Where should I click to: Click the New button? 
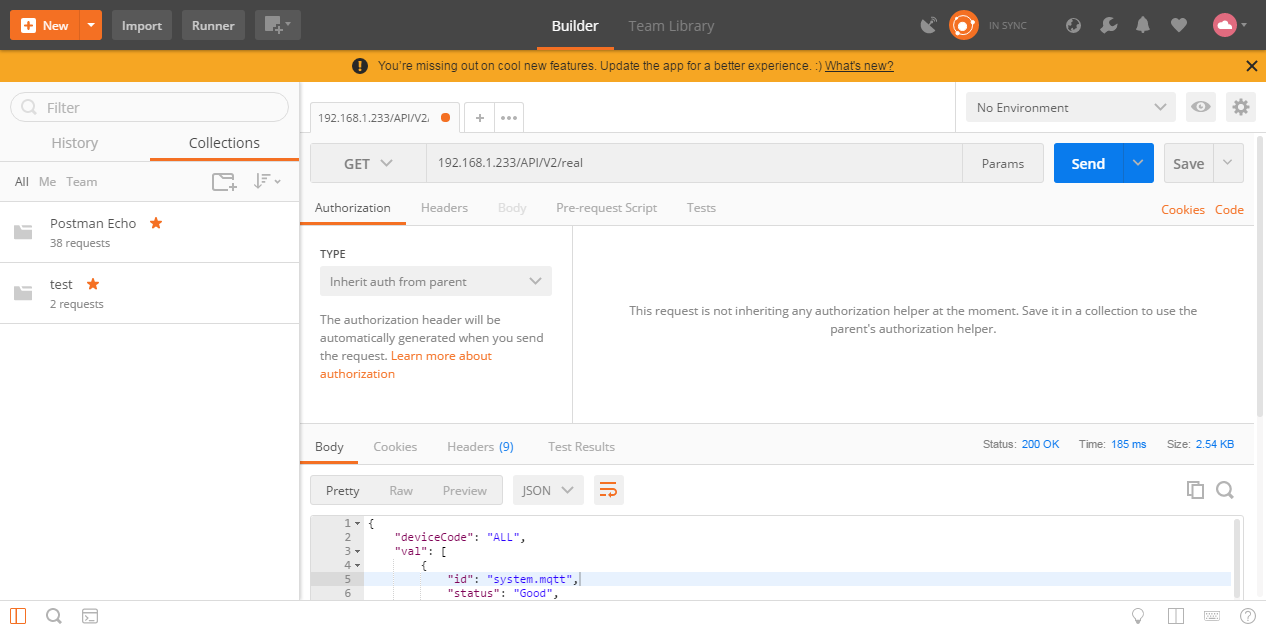[x=44, y=25]
